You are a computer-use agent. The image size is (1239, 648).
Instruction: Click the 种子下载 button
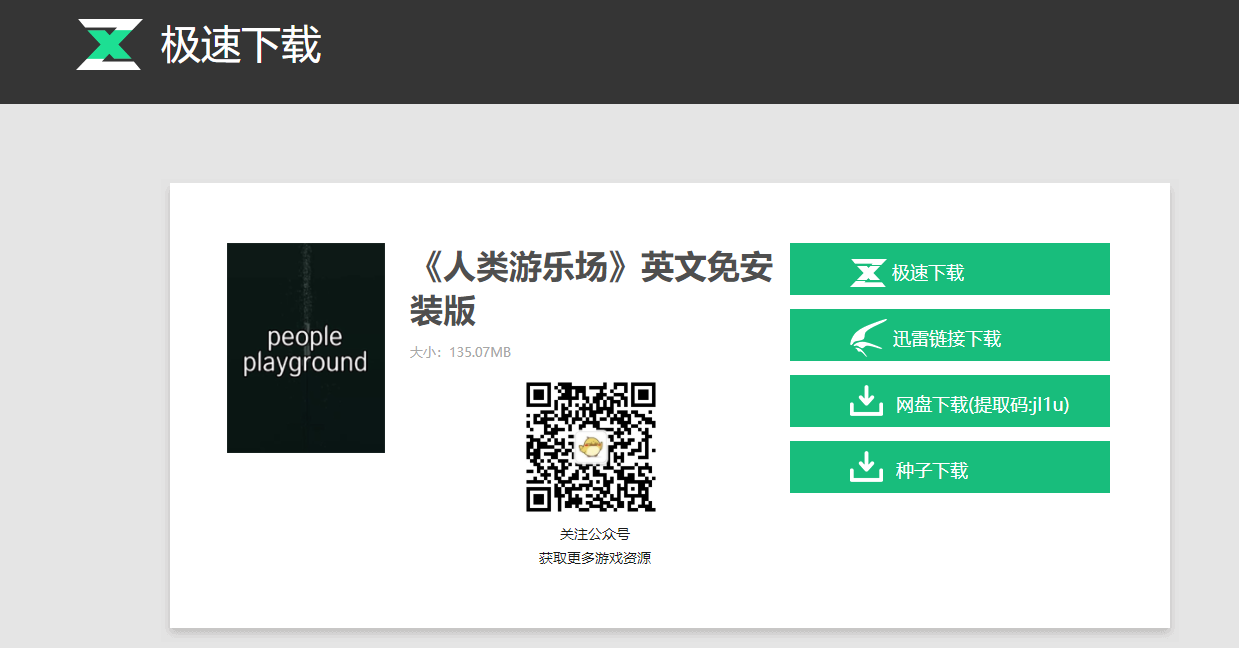pyautogui.click(x=950, y=467)
